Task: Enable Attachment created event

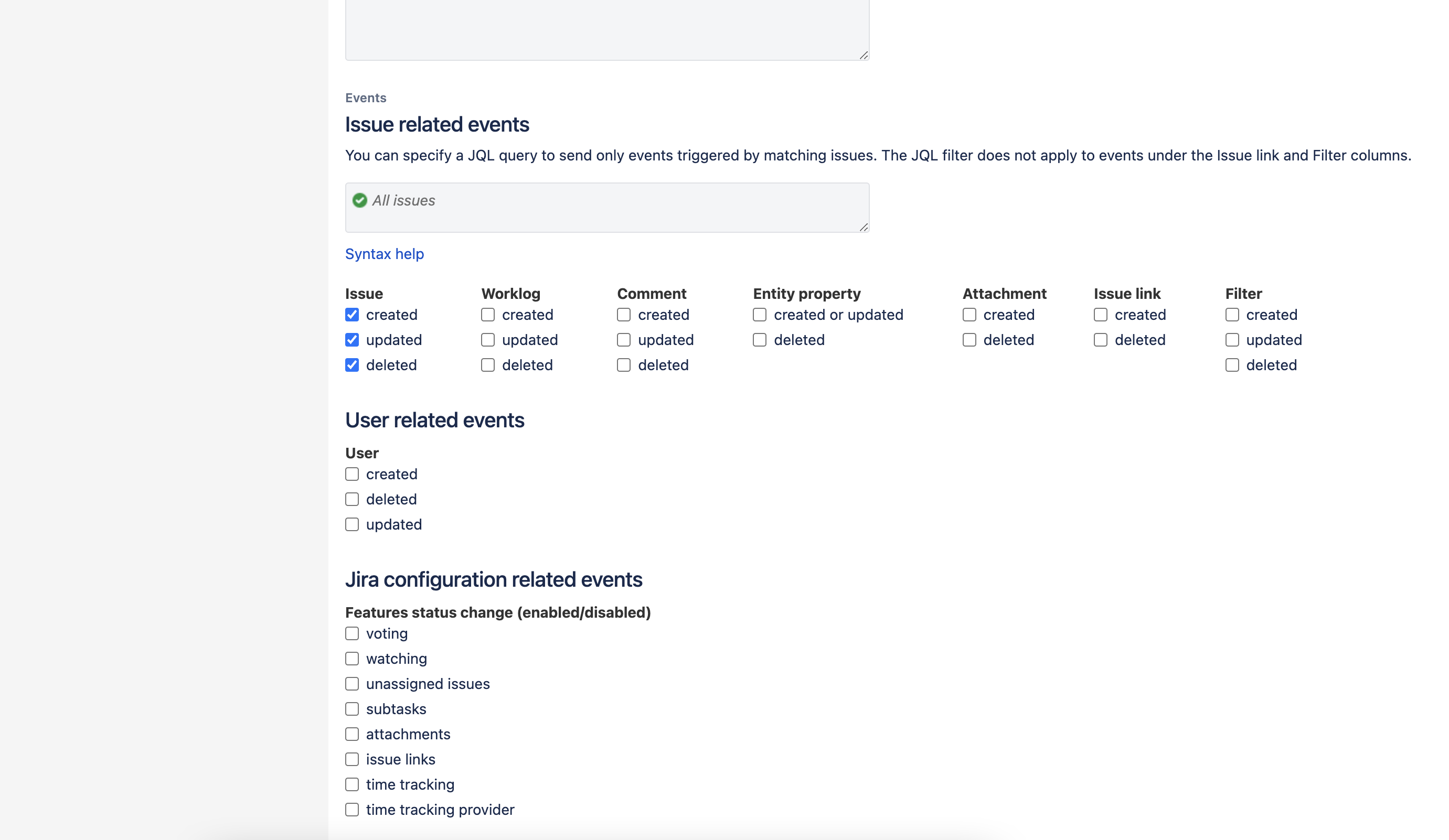Action: click(969, 314)
